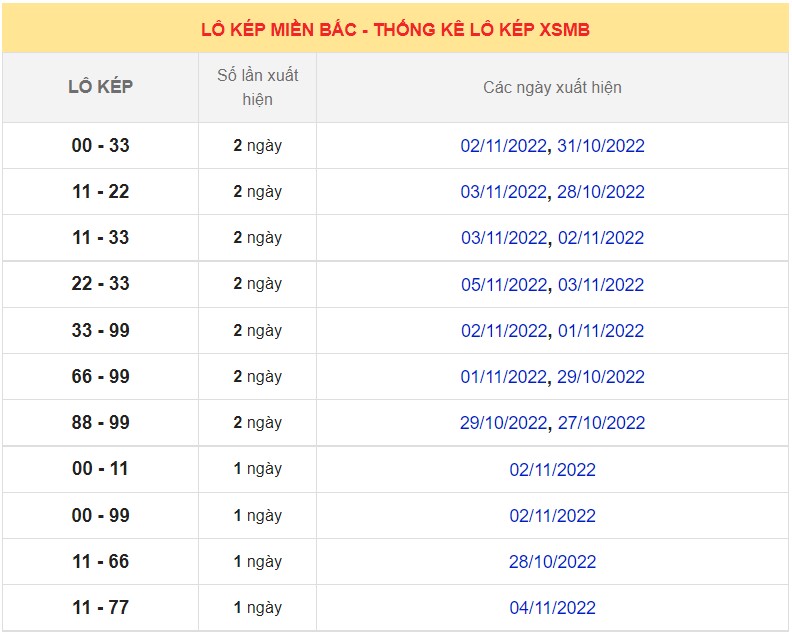Select the '11 - 33' pair cell

pos(101,237)
